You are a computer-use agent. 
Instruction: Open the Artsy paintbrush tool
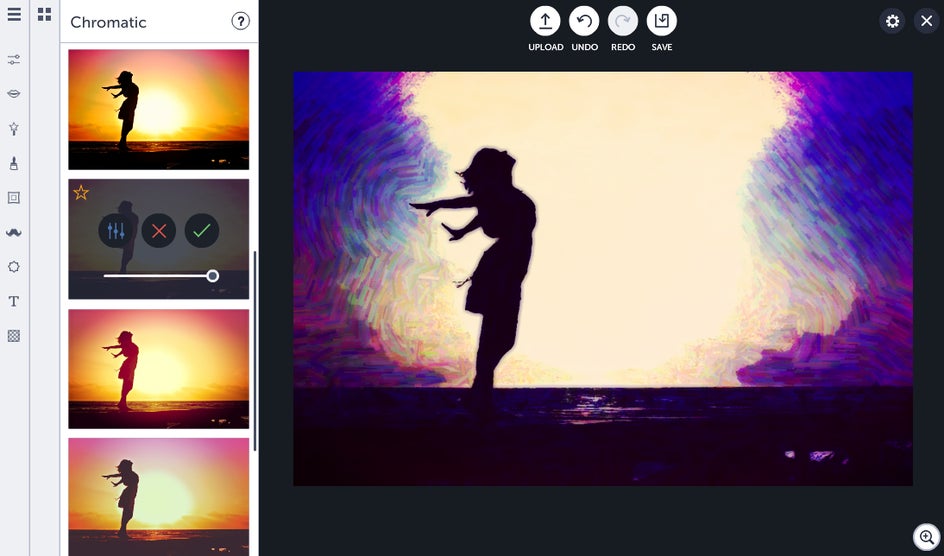pos(14,163)
